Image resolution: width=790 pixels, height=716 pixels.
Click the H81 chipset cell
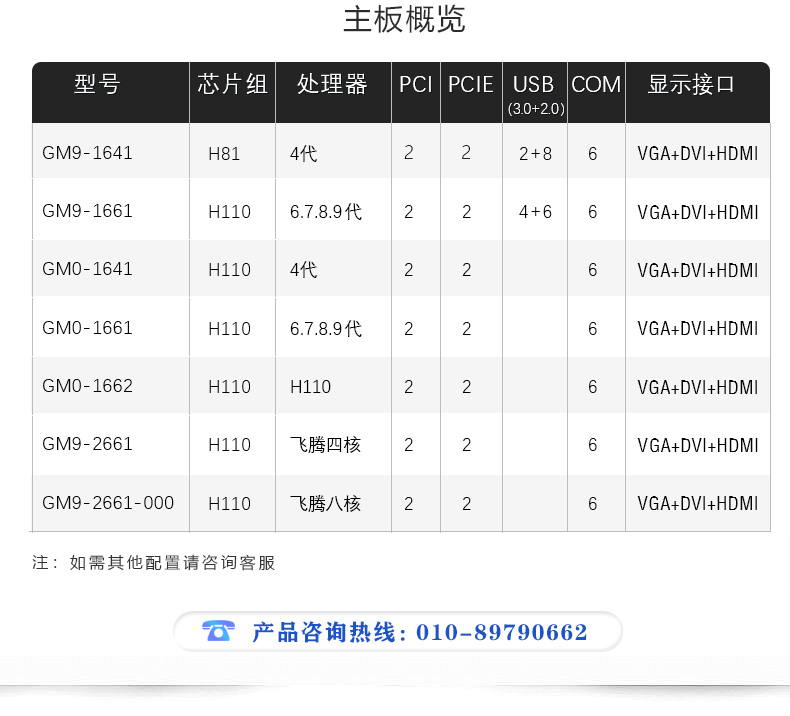coord(224,154)
